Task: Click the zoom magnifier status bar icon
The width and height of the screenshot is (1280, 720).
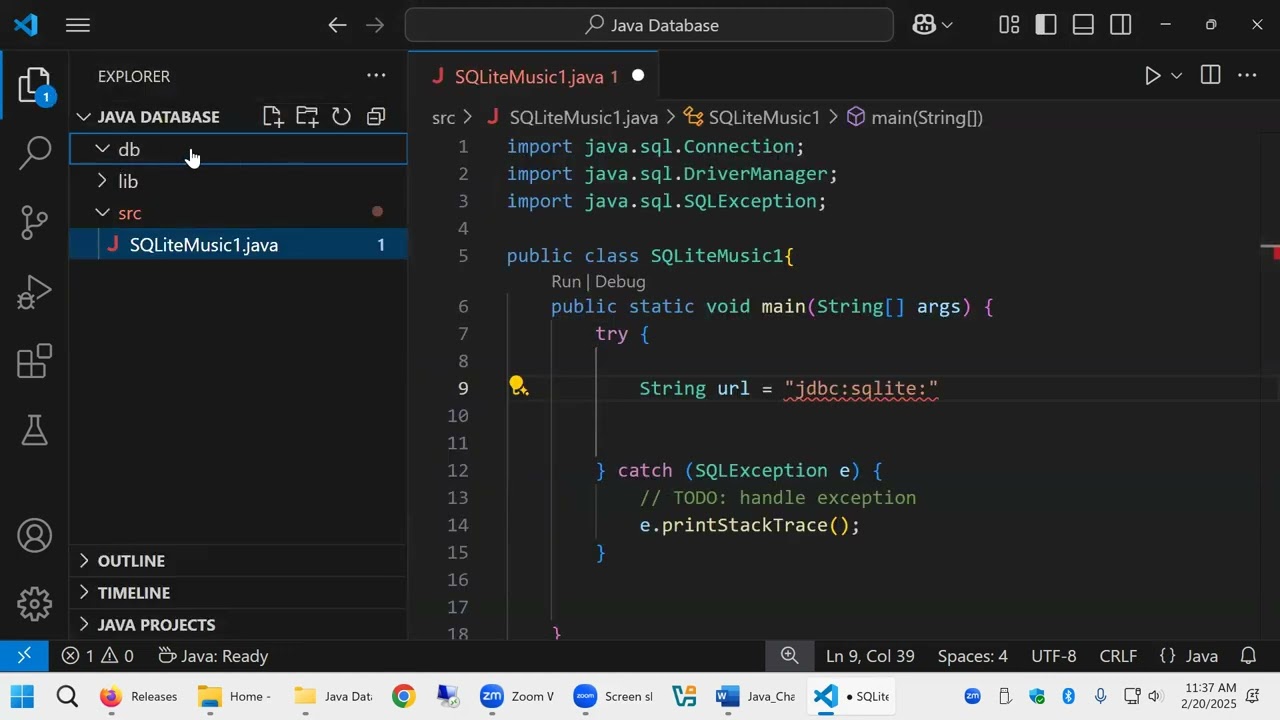Action: tap(789, 656)
